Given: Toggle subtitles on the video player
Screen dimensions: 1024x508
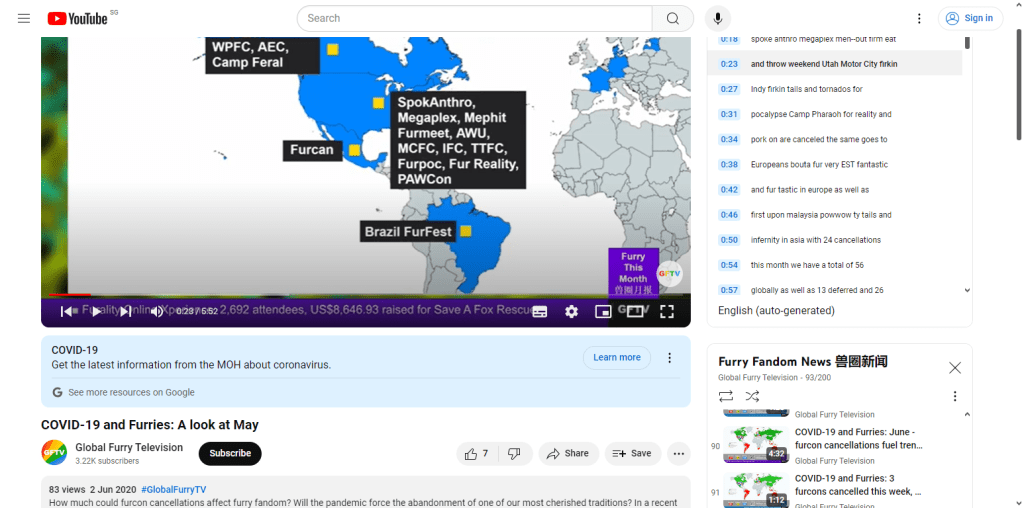Looking at the screenshot, I should tap(539, 311).
